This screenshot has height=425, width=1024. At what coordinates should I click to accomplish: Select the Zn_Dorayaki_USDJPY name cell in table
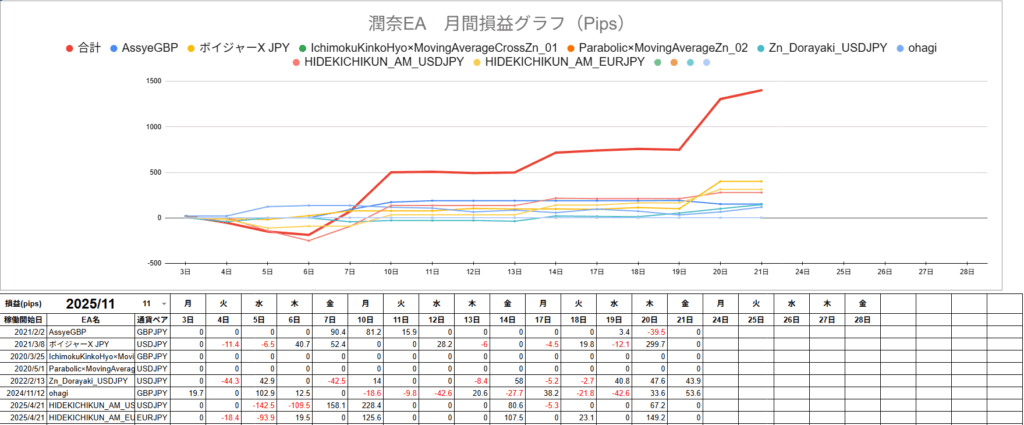[91, 381]
